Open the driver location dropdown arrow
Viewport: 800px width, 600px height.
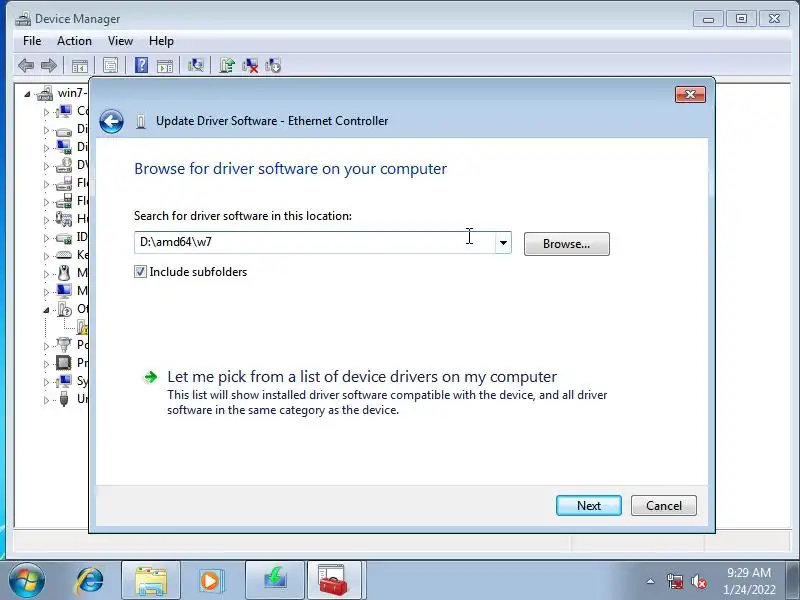503,243
